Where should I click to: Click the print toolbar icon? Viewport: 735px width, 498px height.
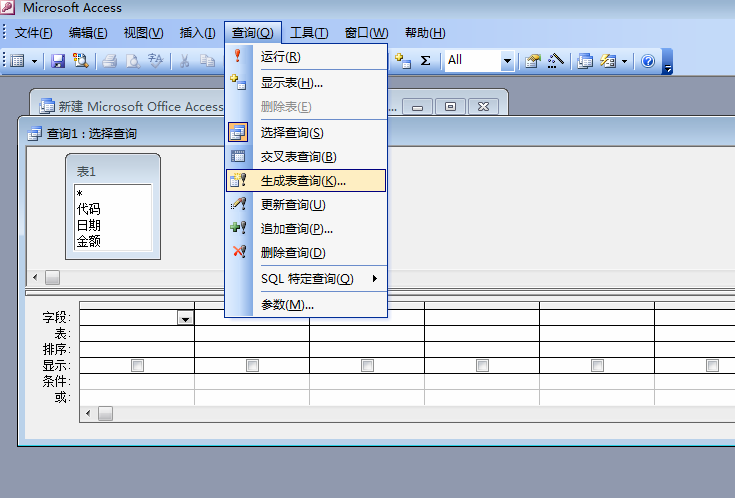[109, 61]
